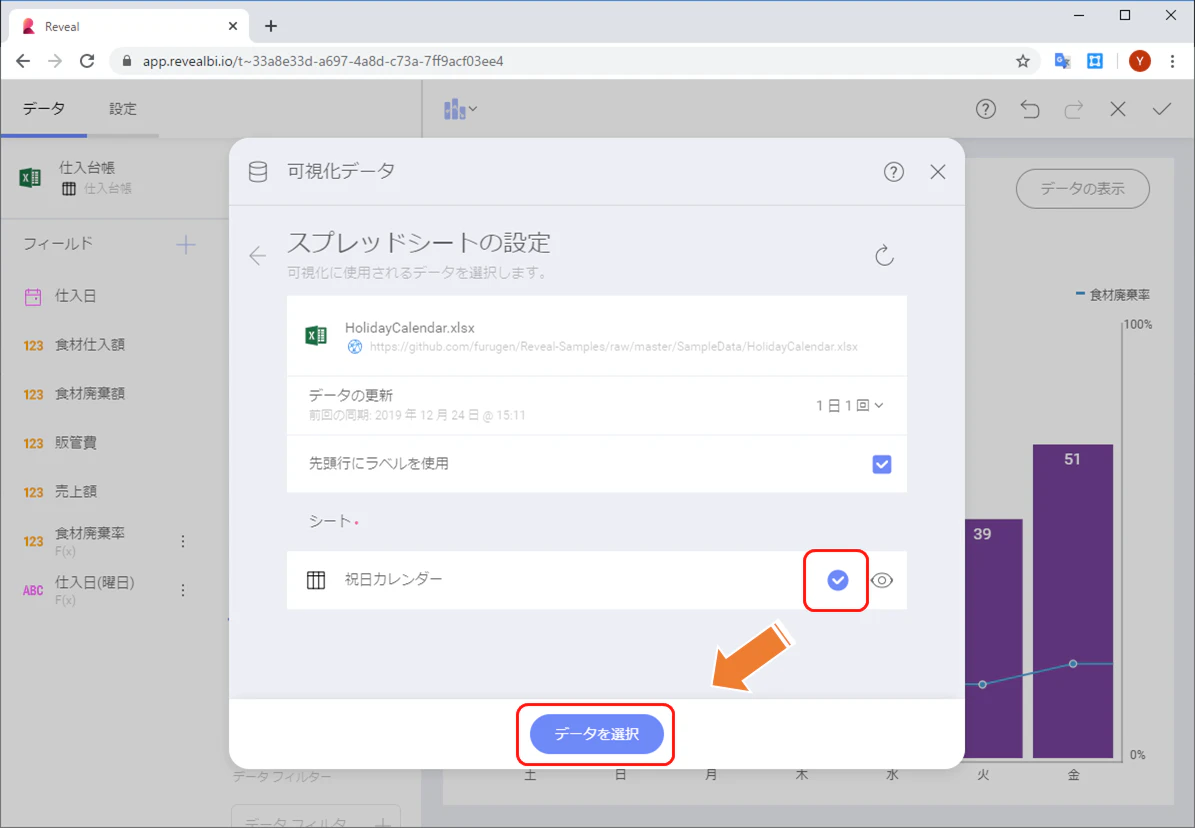Switch to the データ tab
Viewport: 1195px width, 828px height.
coord(43,109)
